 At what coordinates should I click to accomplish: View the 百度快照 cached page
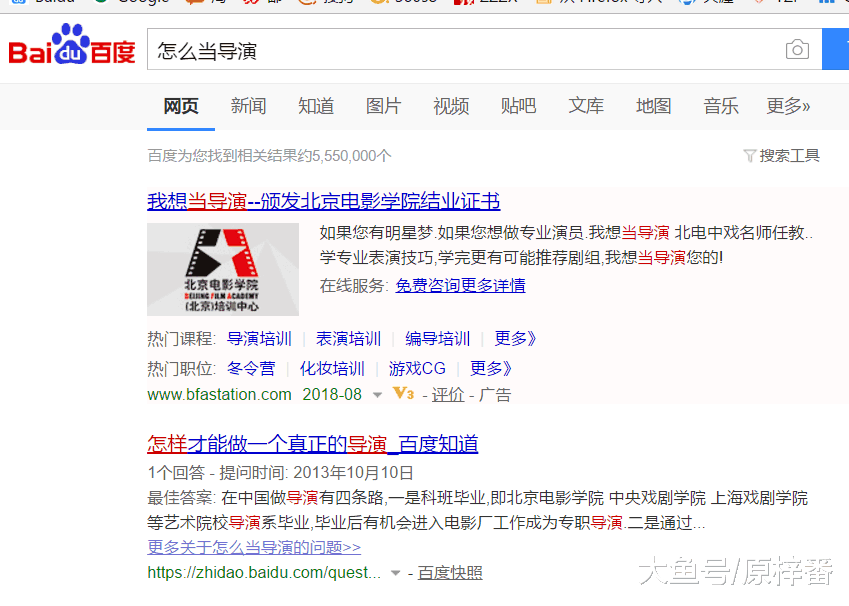[450, 573]
